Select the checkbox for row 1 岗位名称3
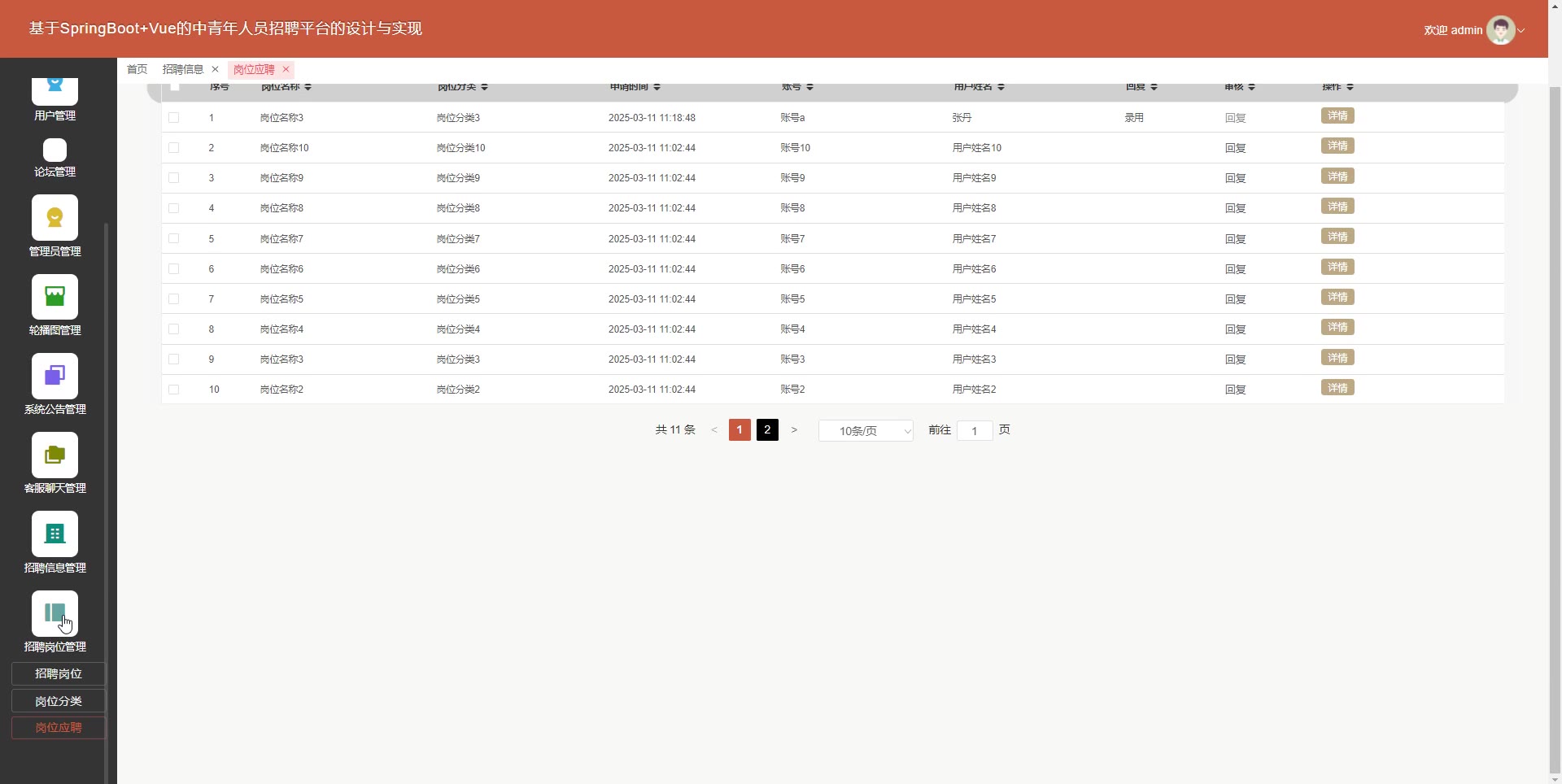1562x784 pixels. (x=173, y=118)
